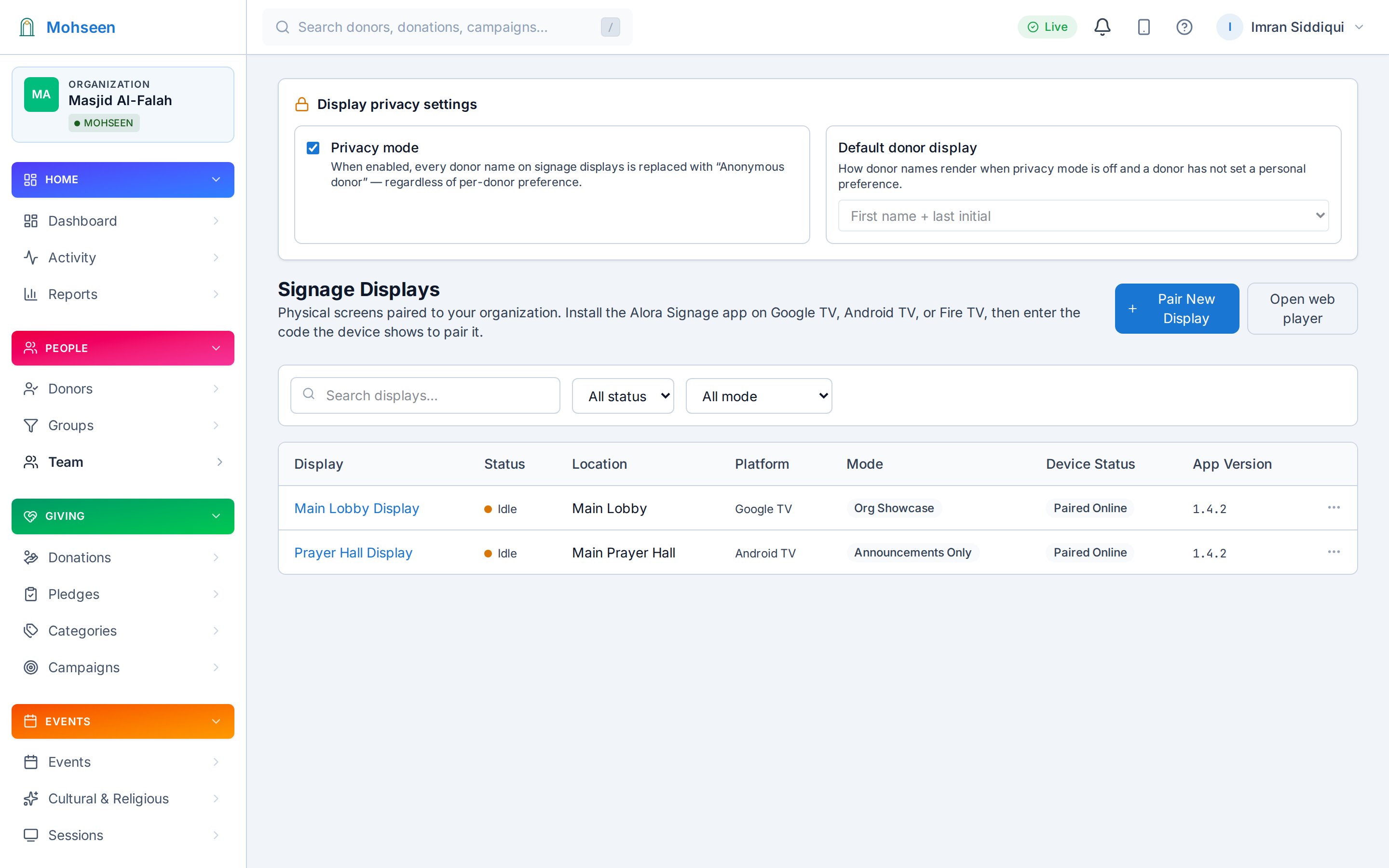The height and width of the screenshot is (868, 1389).
Task: Click the Google TV platform cell
Action: [763, 509]
